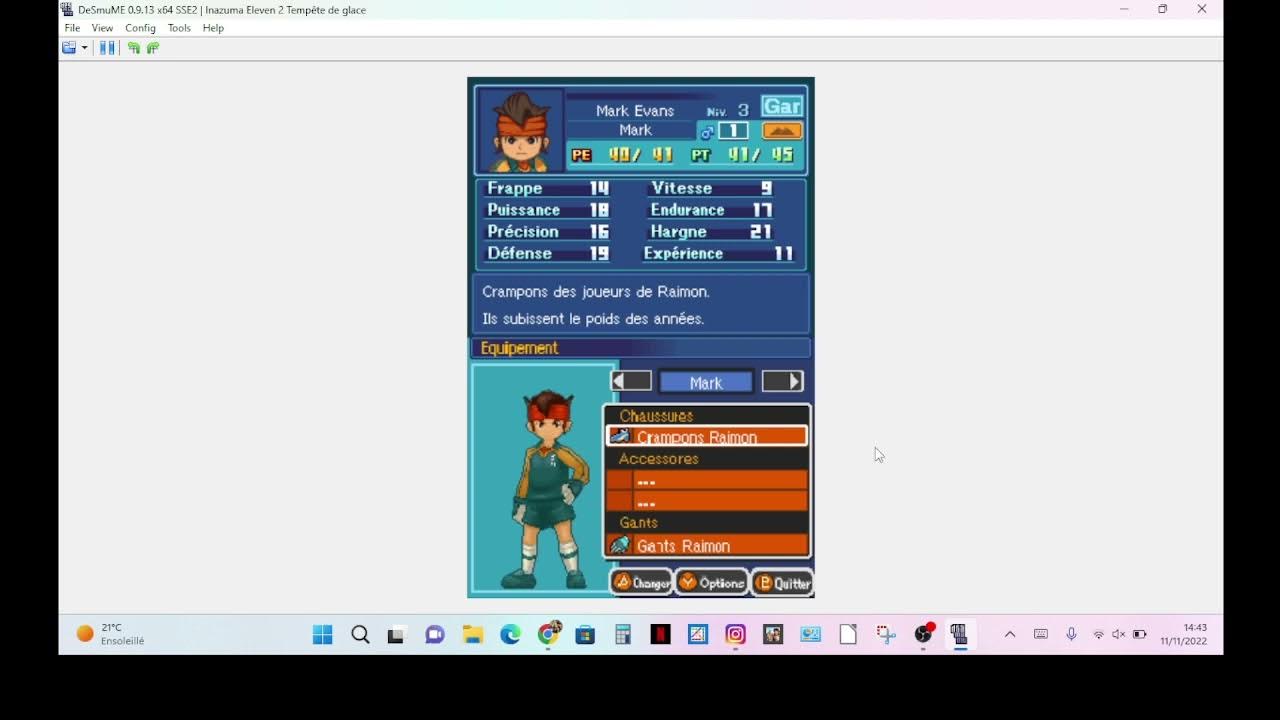Click the orange mountain element icon
Viewport: 1280px width, 720px height.
pyautogui.click(x=782, y=130)
